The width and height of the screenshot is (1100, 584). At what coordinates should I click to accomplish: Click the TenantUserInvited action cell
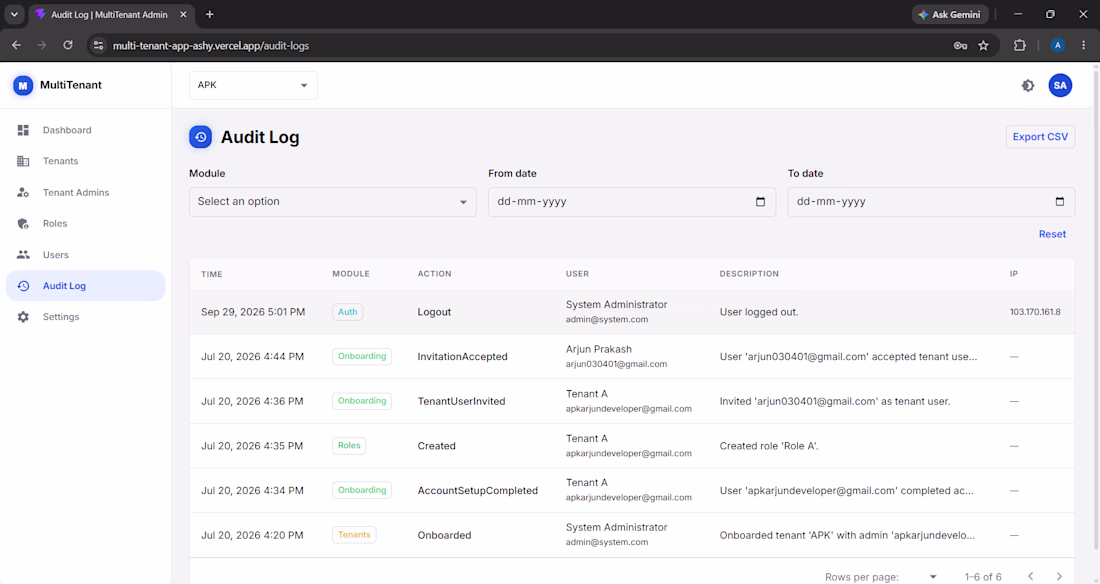click(462, 402)
